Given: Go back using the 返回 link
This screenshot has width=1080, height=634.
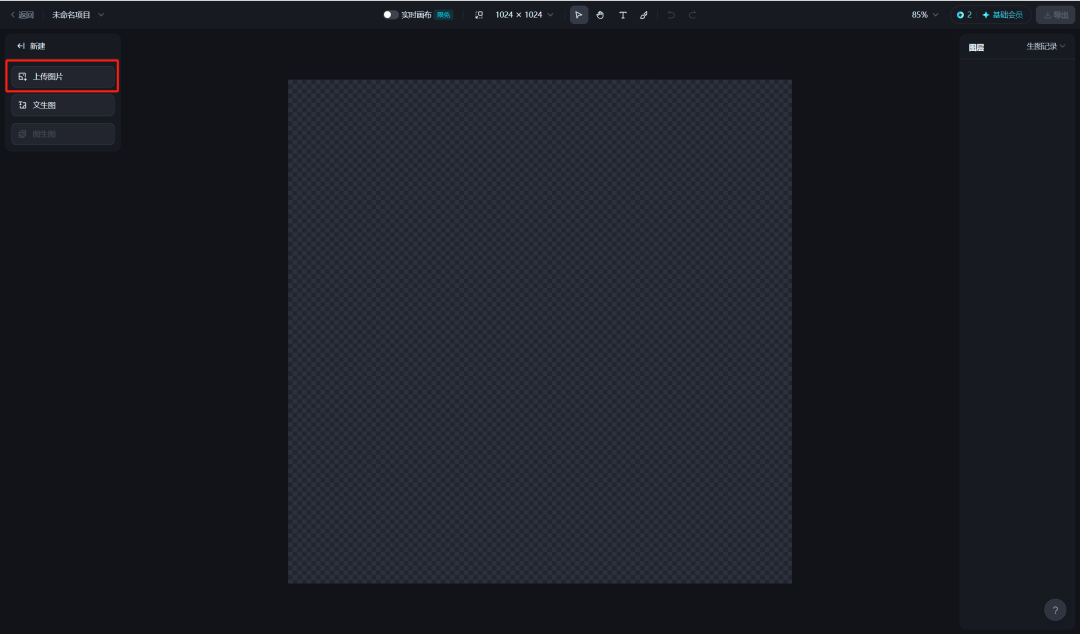Looking at the screenshot, I should point(22,15).
